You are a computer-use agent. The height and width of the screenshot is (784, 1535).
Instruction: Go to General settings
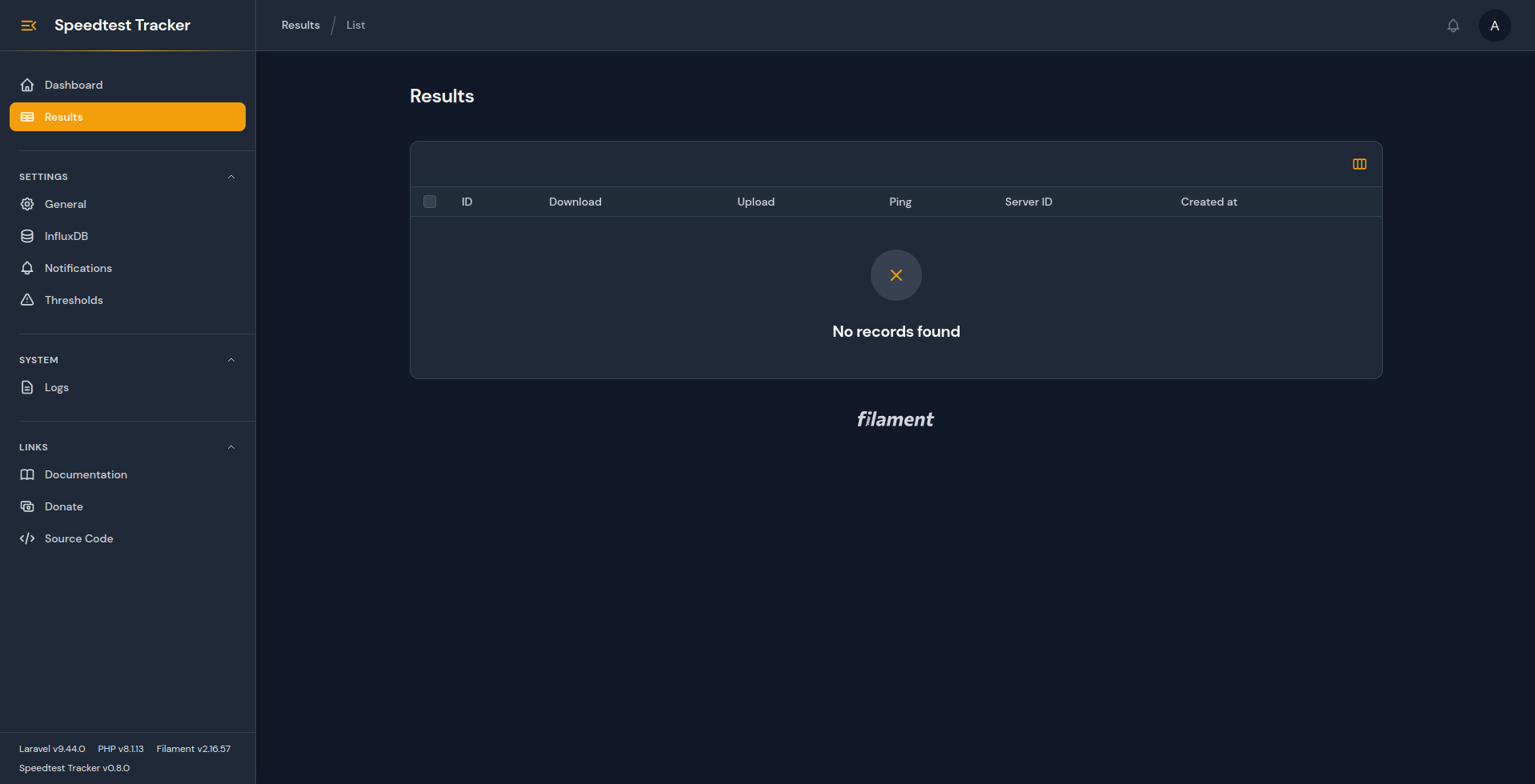point(127,204)
